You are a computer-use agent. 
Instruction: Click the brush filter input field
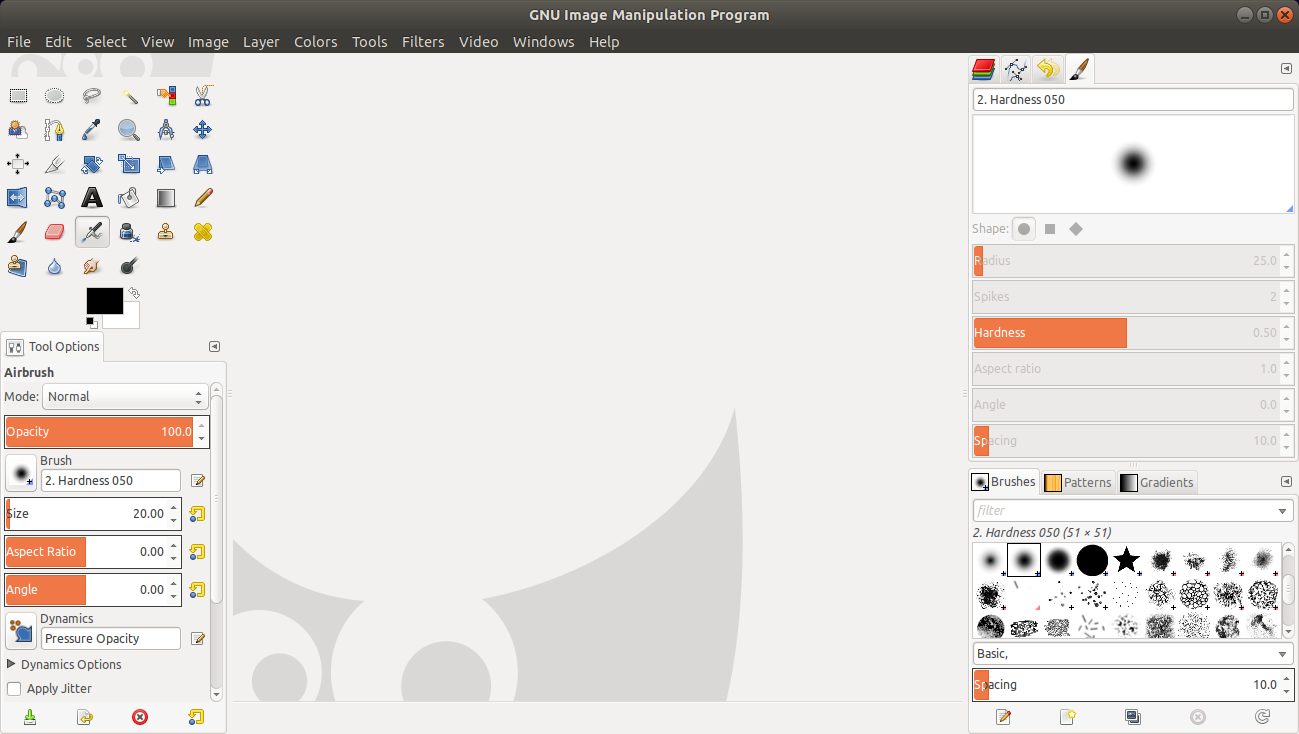(1125, 511)
